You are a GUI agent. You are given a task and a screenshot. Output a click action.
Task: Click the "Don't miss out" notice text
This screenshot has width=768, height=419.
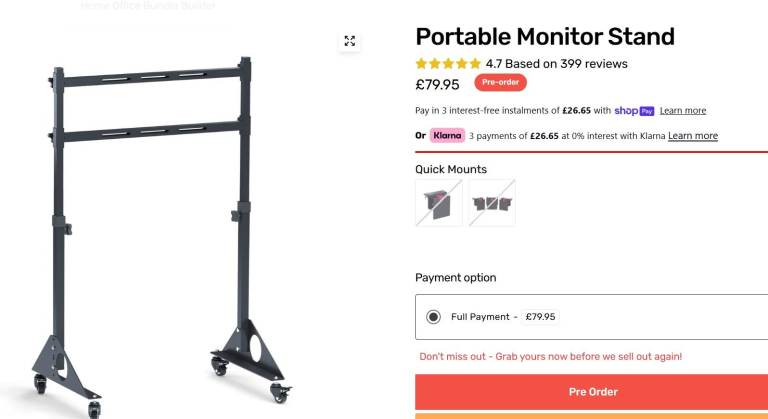pos(550,357)
